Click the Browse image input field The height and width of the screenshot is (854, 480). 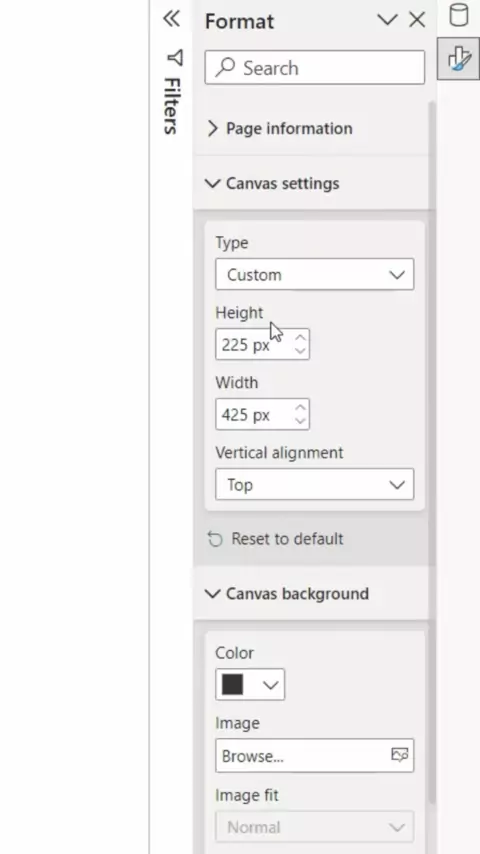point(314,755)
